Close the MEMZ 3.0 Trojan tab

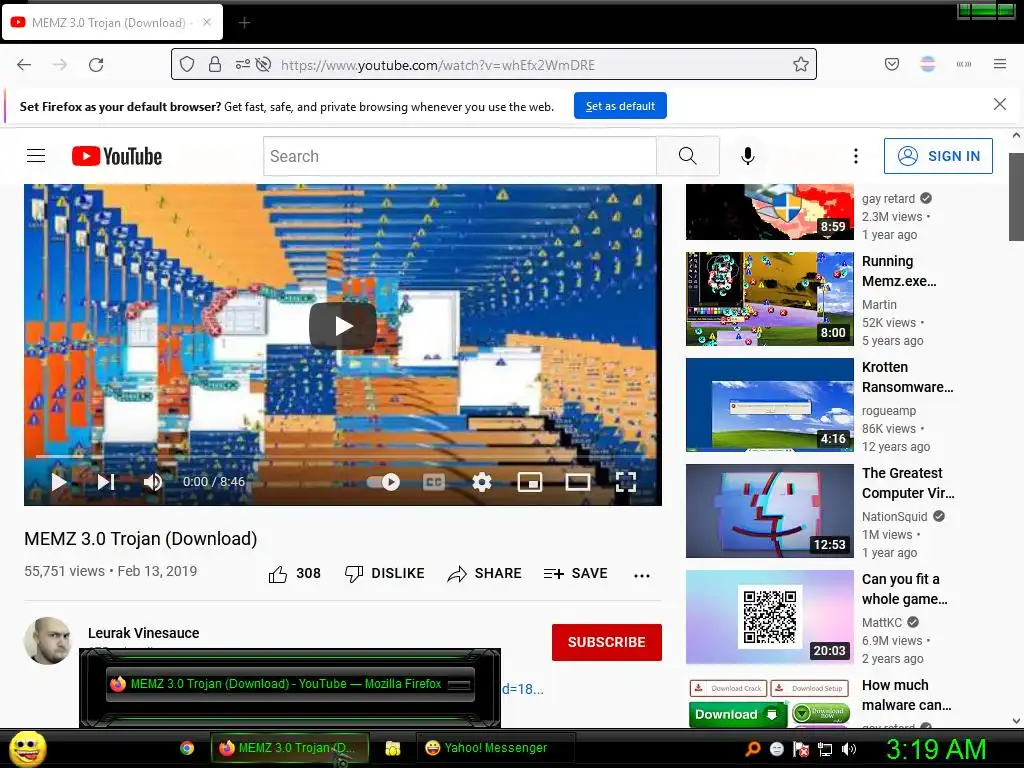206,22
